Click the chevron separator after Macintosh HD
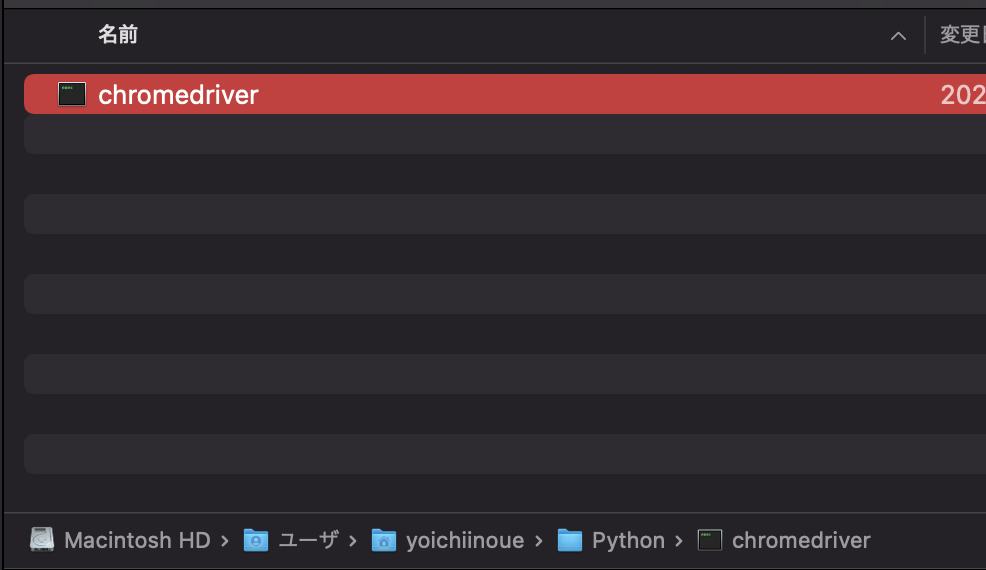Viewport: 986px width, 570px height. click(x=225, y=541)
